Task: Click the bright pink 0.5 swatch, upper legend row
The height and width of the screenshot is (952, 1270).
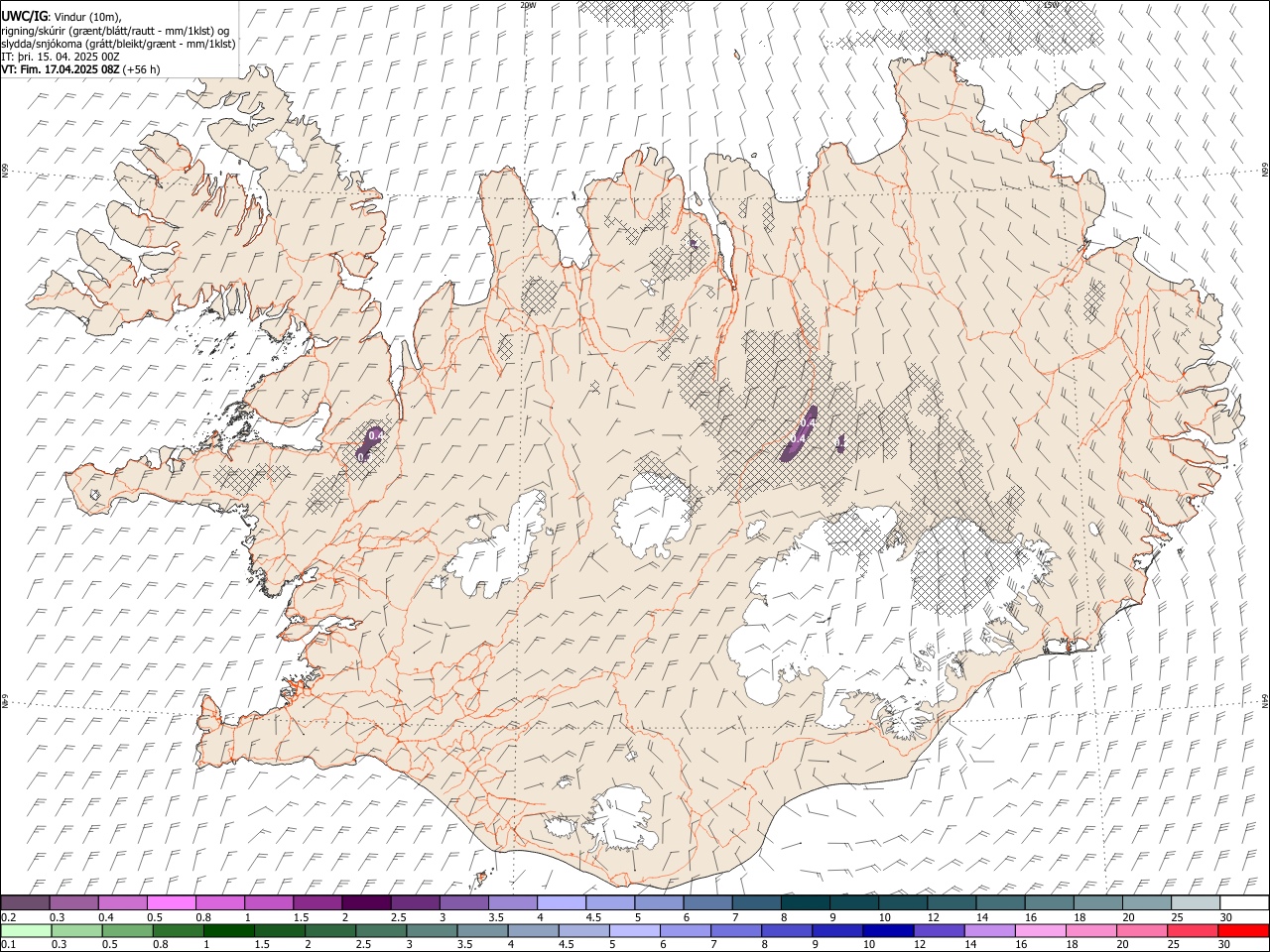Action: 171,902
